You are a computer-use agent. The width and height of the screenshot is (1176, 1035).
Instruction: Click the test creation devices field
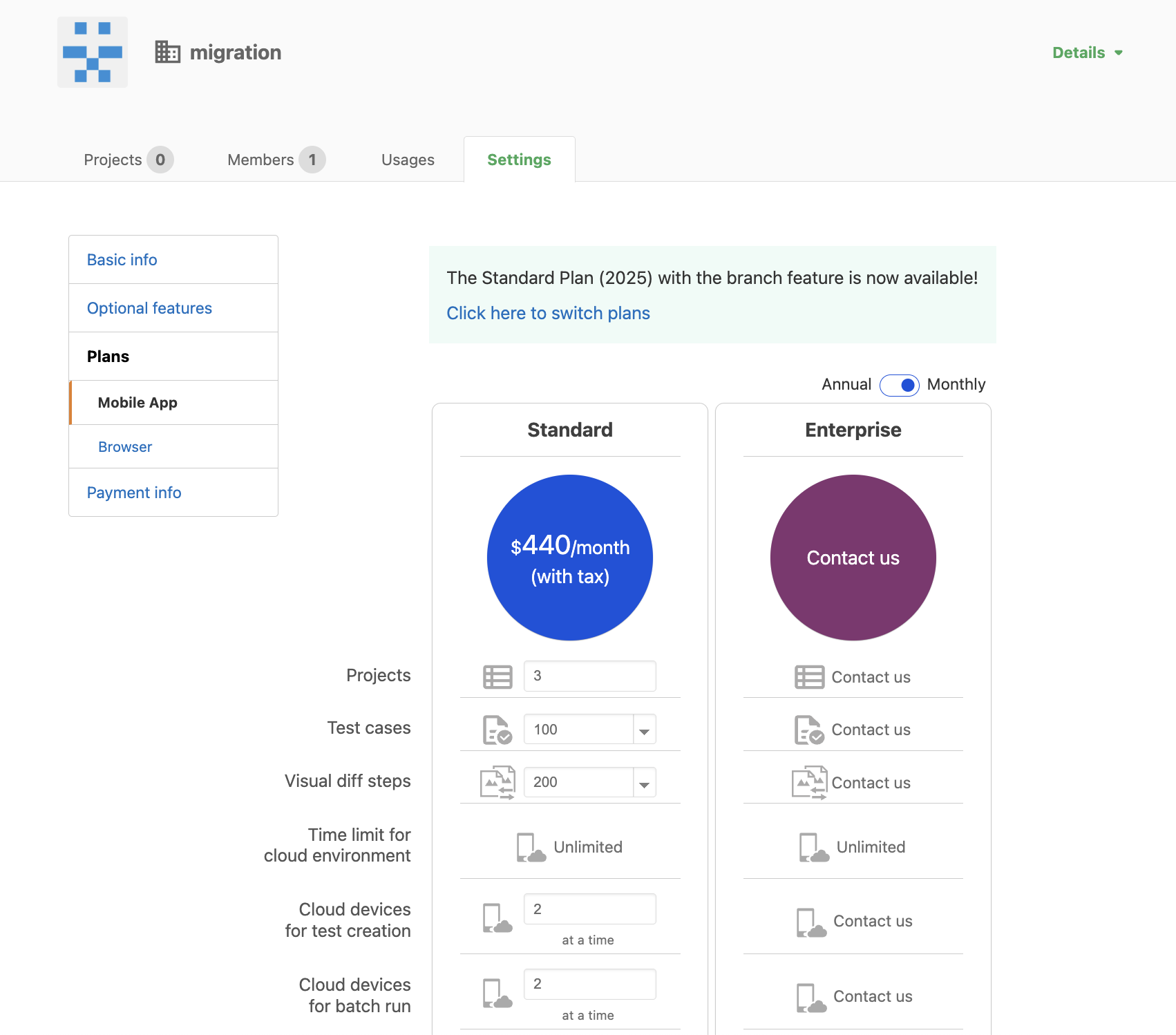coord(589,909)
